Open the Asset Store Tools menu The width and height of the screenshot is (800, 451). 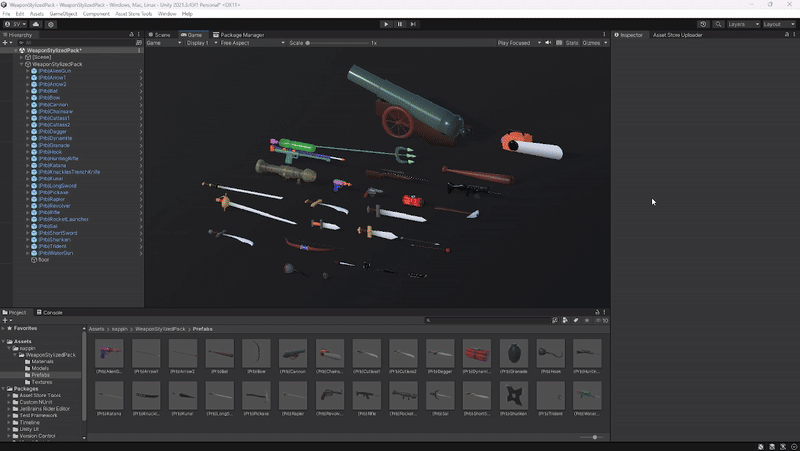click(134, 14)
